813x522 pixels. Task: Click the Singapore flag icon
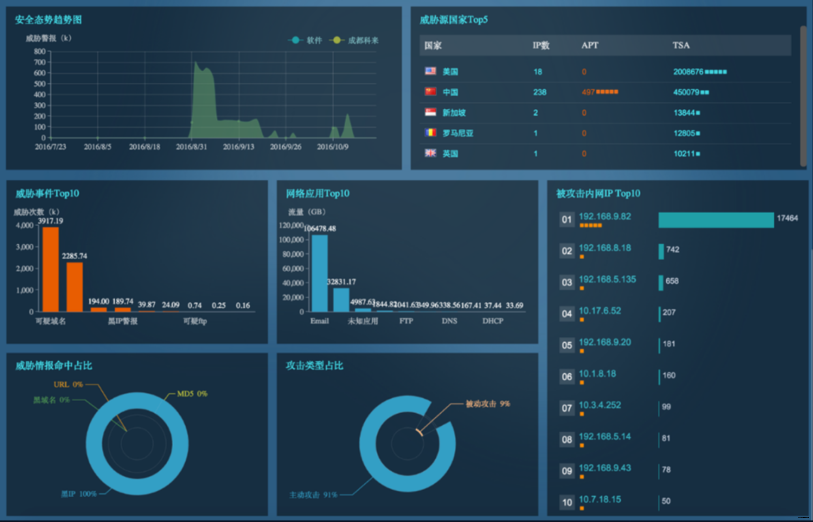point(430,112)
